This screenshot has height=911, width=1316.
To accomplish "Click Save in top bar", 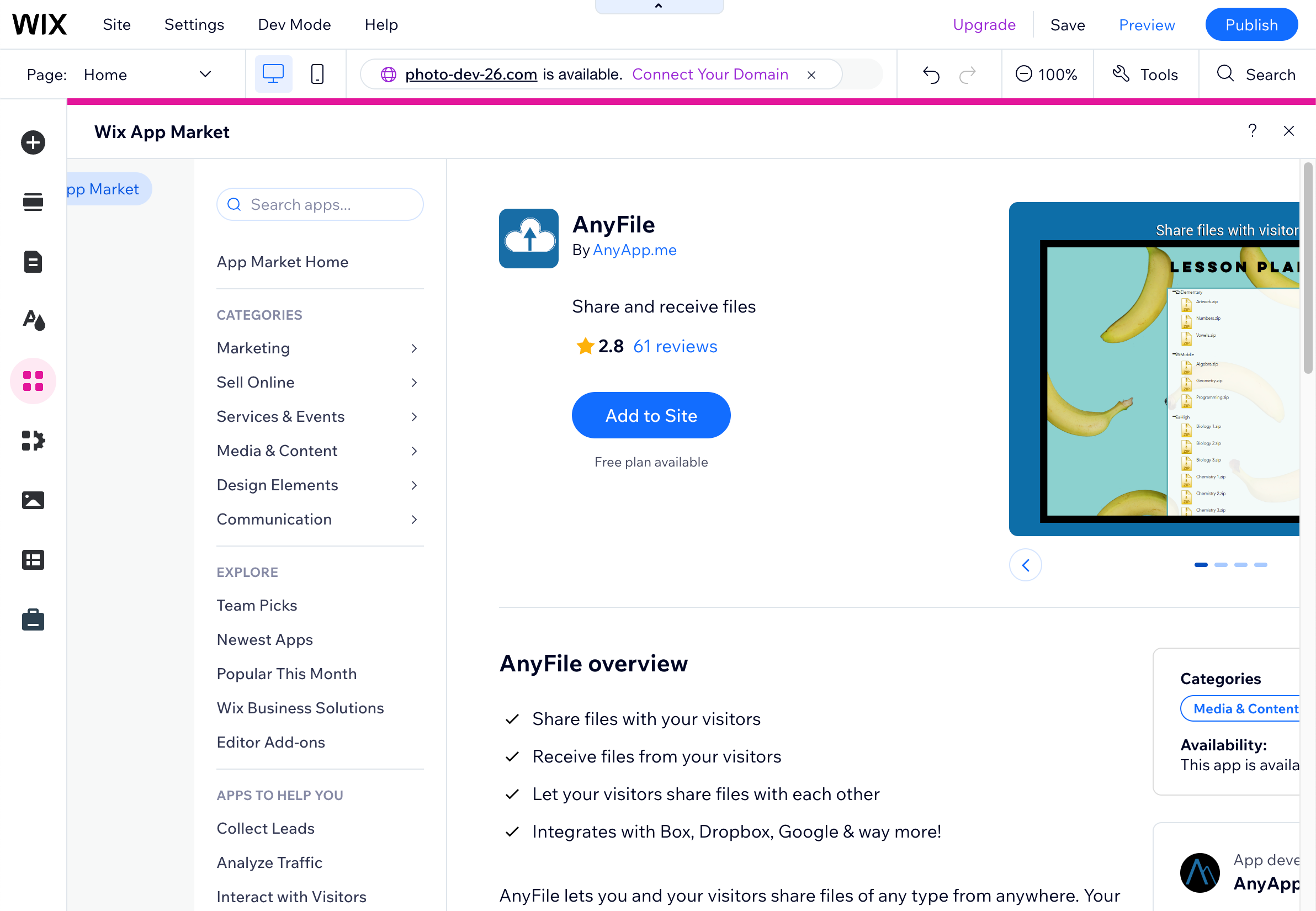I will pos(1067,24).
